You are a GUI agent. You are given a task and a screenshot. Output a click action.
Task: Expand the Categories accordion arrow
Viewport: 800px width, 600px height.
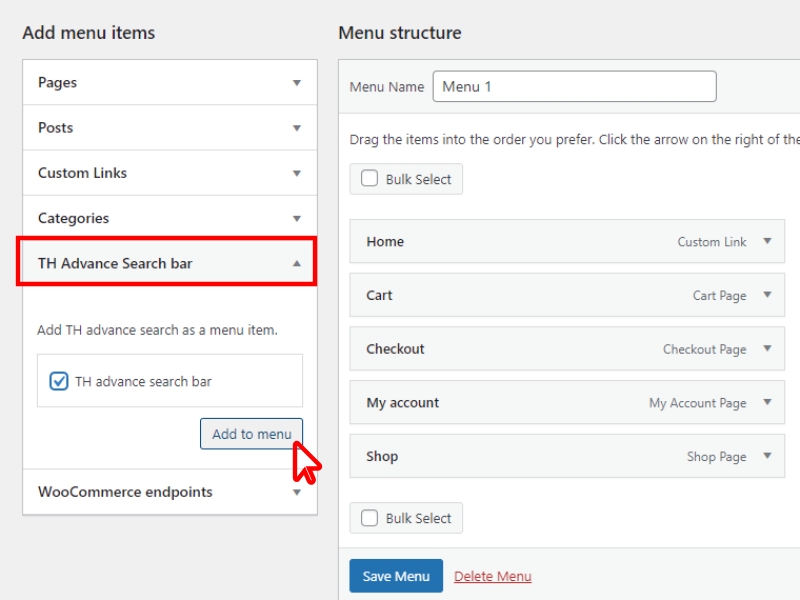click(296, 219)
